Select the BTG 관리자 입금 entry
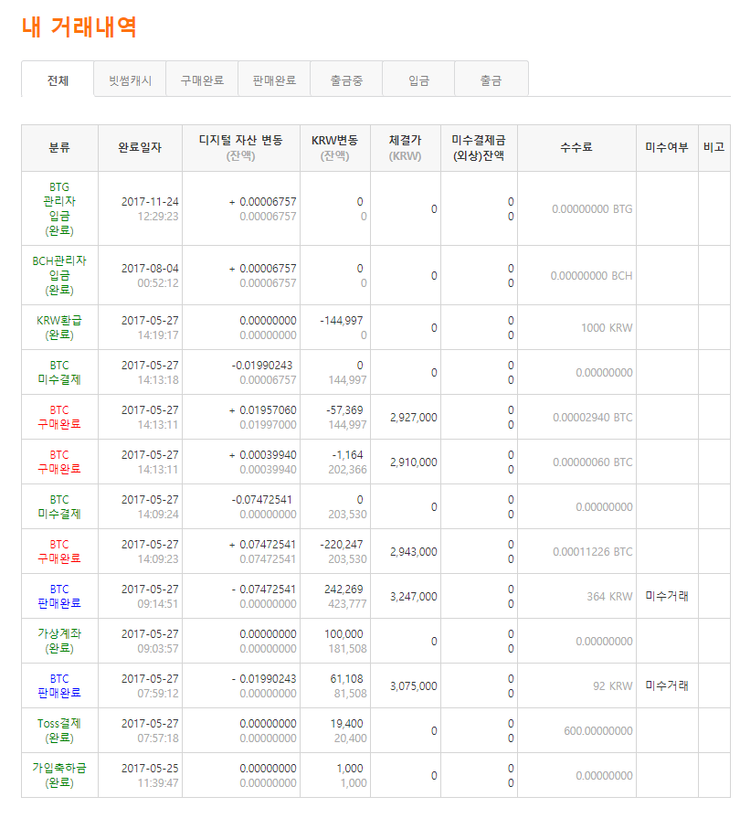 (x=60, y=208)
